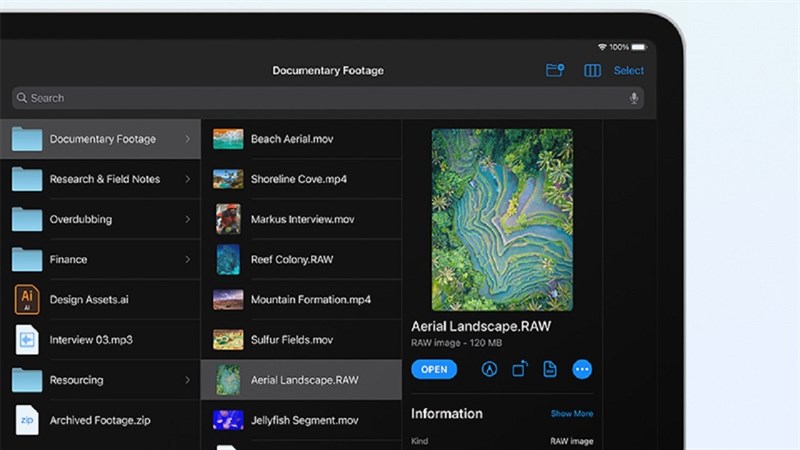Click the Research & Field Notes name
The image size is (800, 450).
click(x=105, y=179)
